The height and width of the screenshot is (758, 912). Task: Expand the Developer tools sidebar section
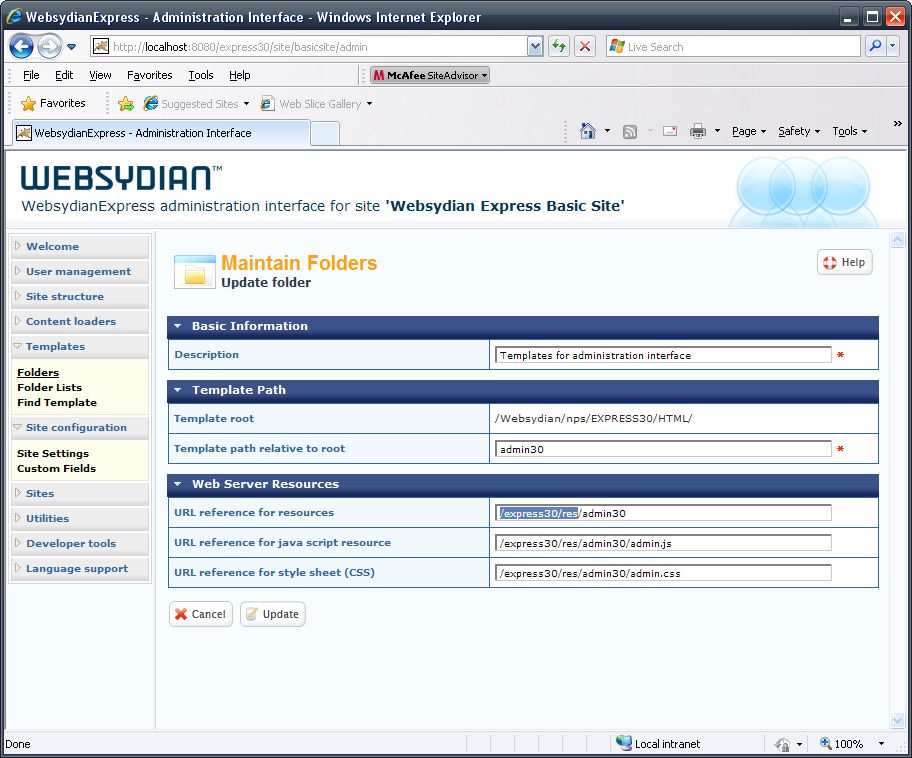click(80, 543)
